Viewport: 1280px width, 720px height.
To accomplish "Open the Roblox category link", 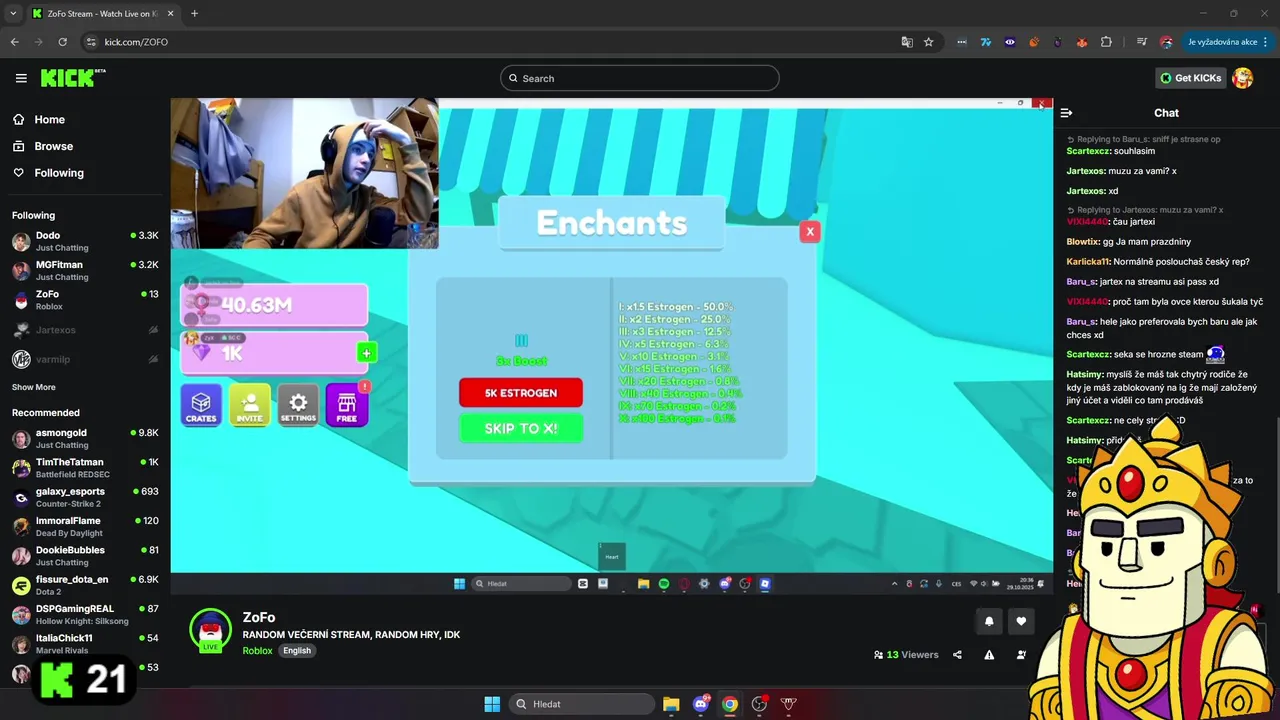I will click(257, 650).
